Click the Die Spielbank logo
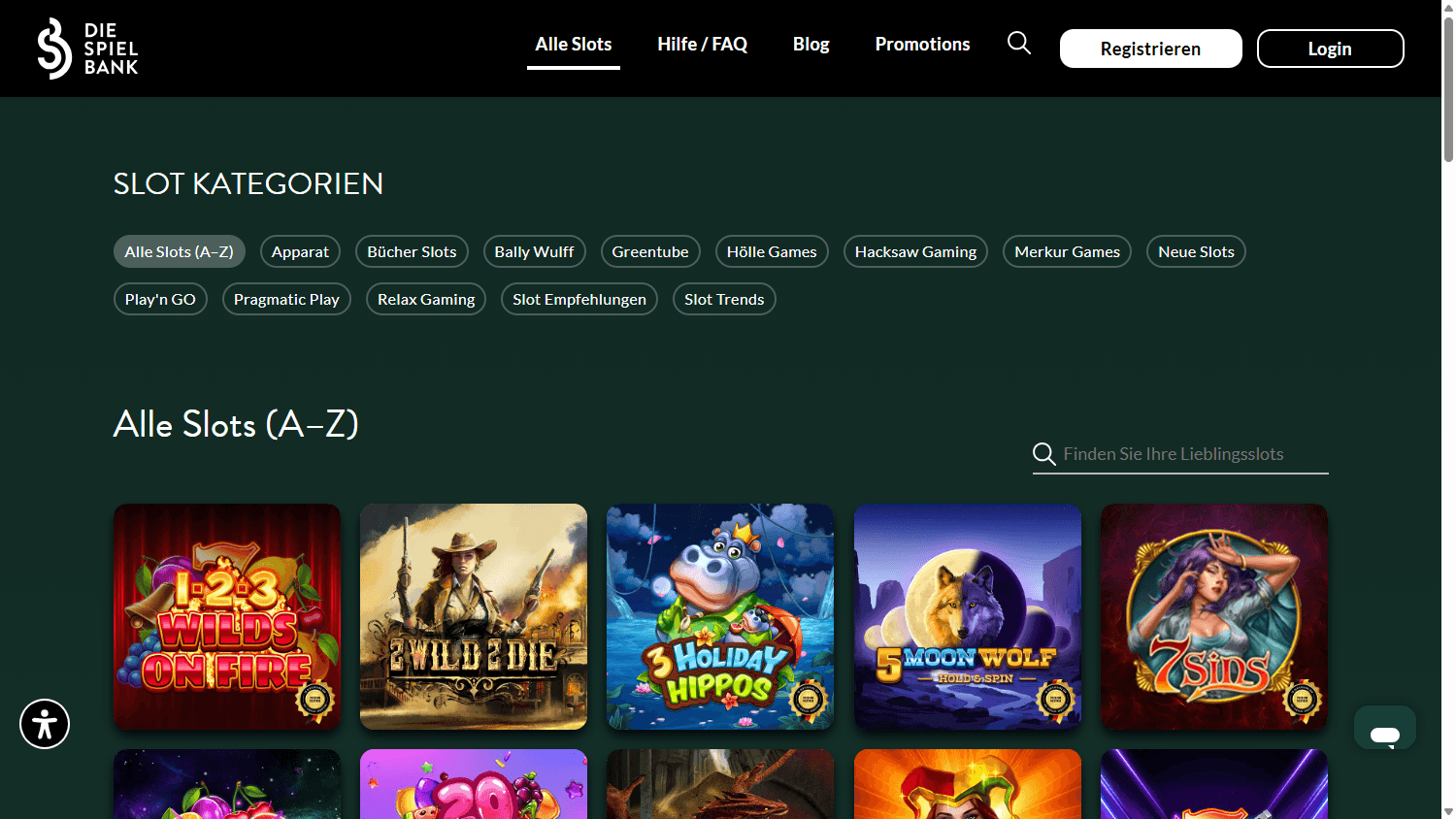1456x819 pixels. point(87,49)
